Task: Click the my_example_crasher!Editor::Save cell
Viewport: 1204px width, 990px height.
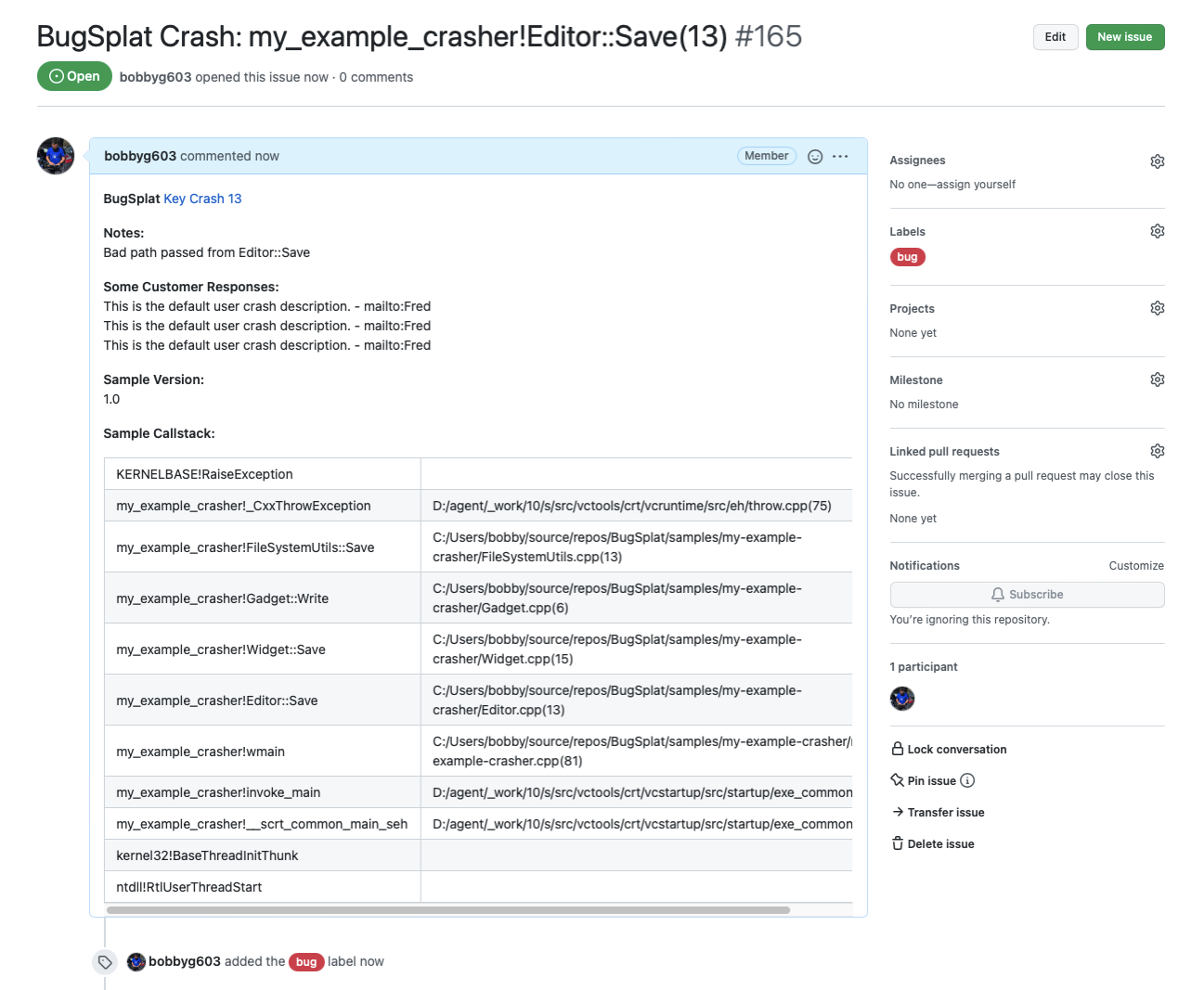Action: click(x=263, y=701)
